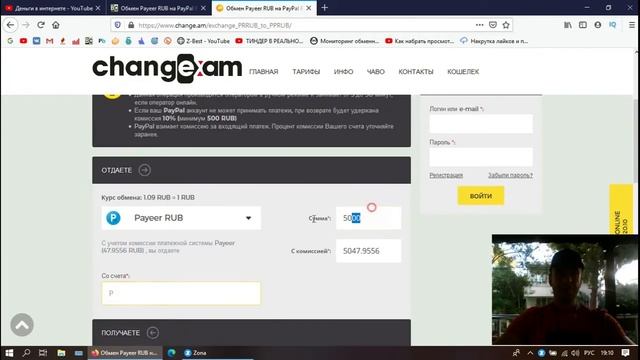This screenshot has height=360, width=640.
Task: Open the КОШЕЛЕК menu item
Action: (463, 72)
